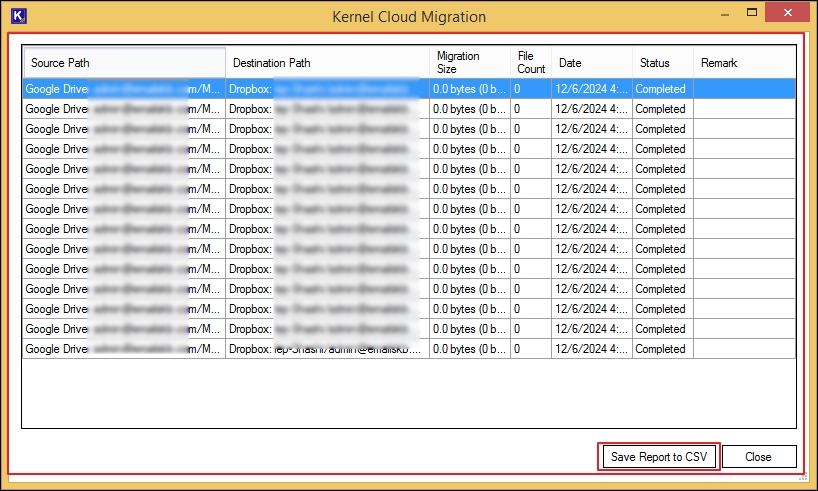The height and width of the screenshot is (491, 818).
Task: Click the 12/6/2024 date in highlighted row
Action: pos(592,89)
